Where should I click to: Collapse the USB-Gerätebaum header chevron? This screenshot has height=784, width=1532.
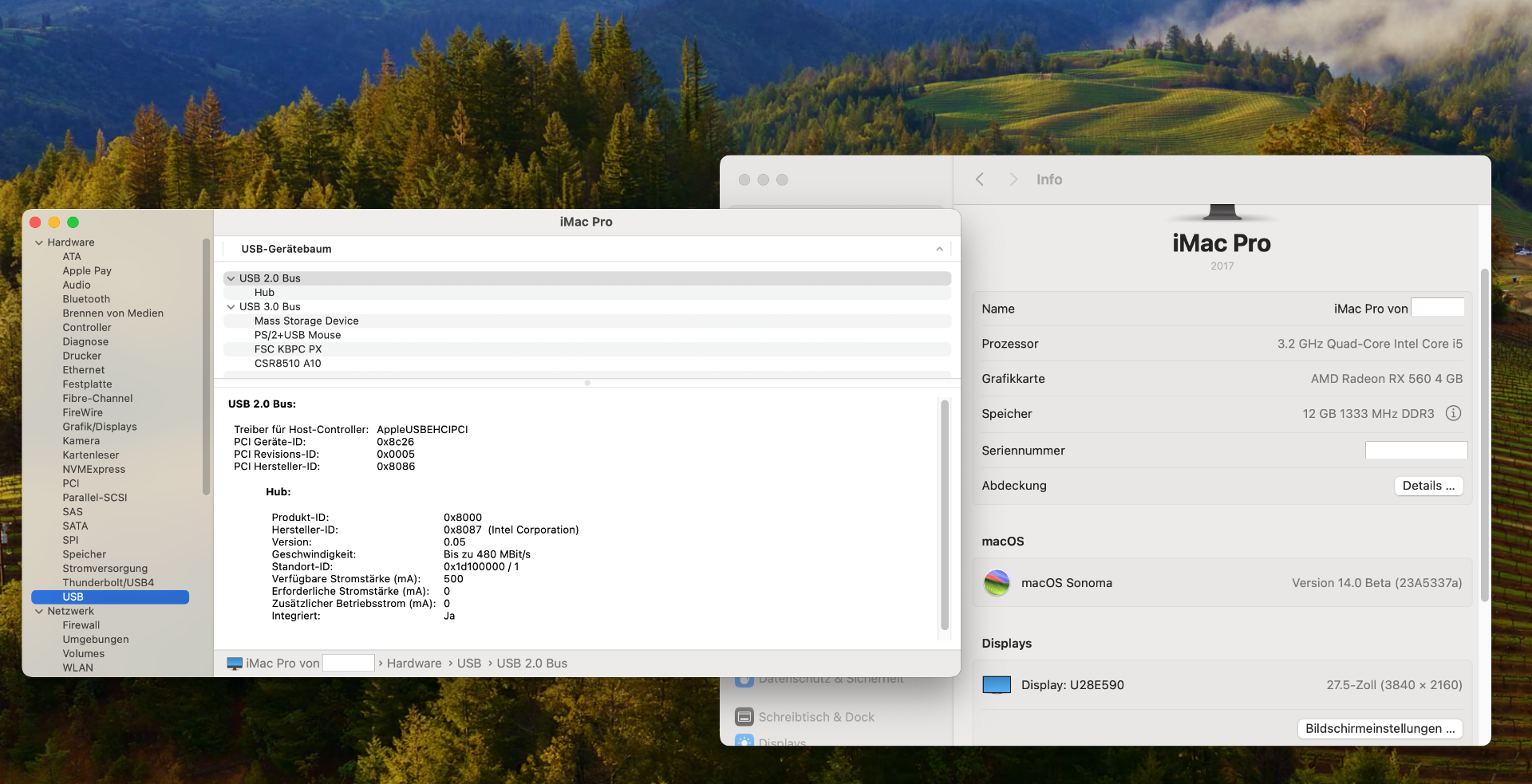[939, 249]
